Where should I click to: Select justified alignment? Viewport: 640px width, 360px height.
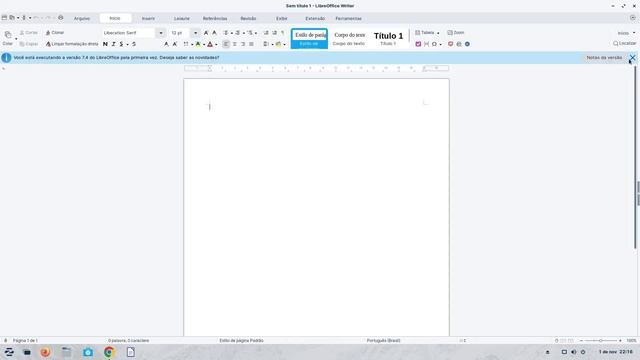click(251, 44)
